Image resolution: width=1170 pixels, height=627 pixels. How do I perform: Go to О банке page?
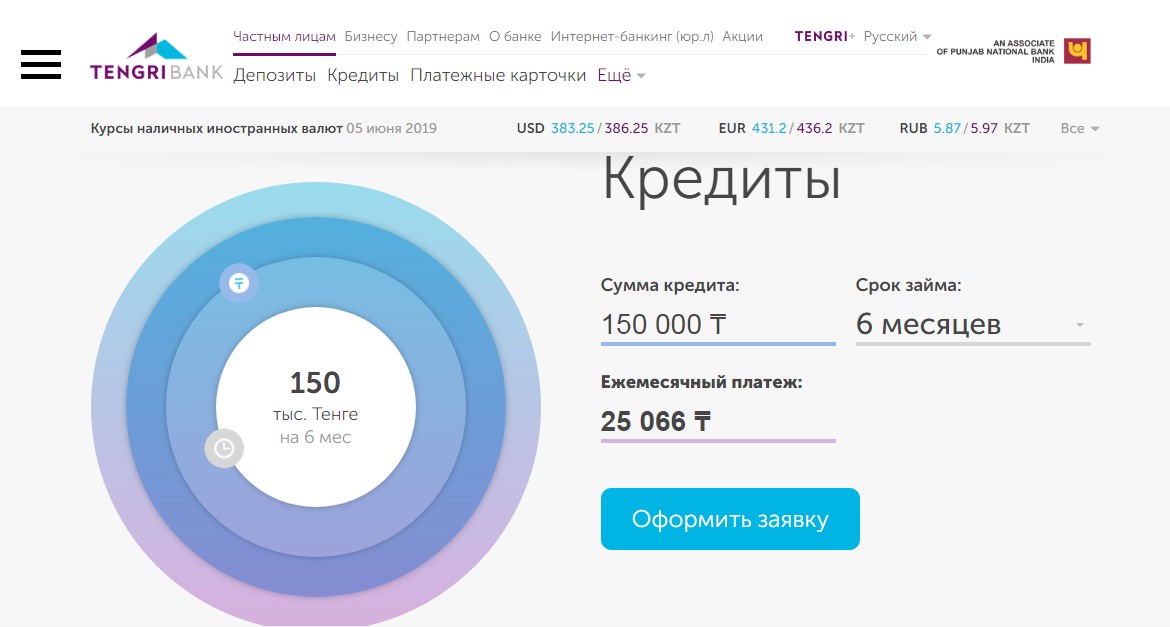click(x=515, y=37)
